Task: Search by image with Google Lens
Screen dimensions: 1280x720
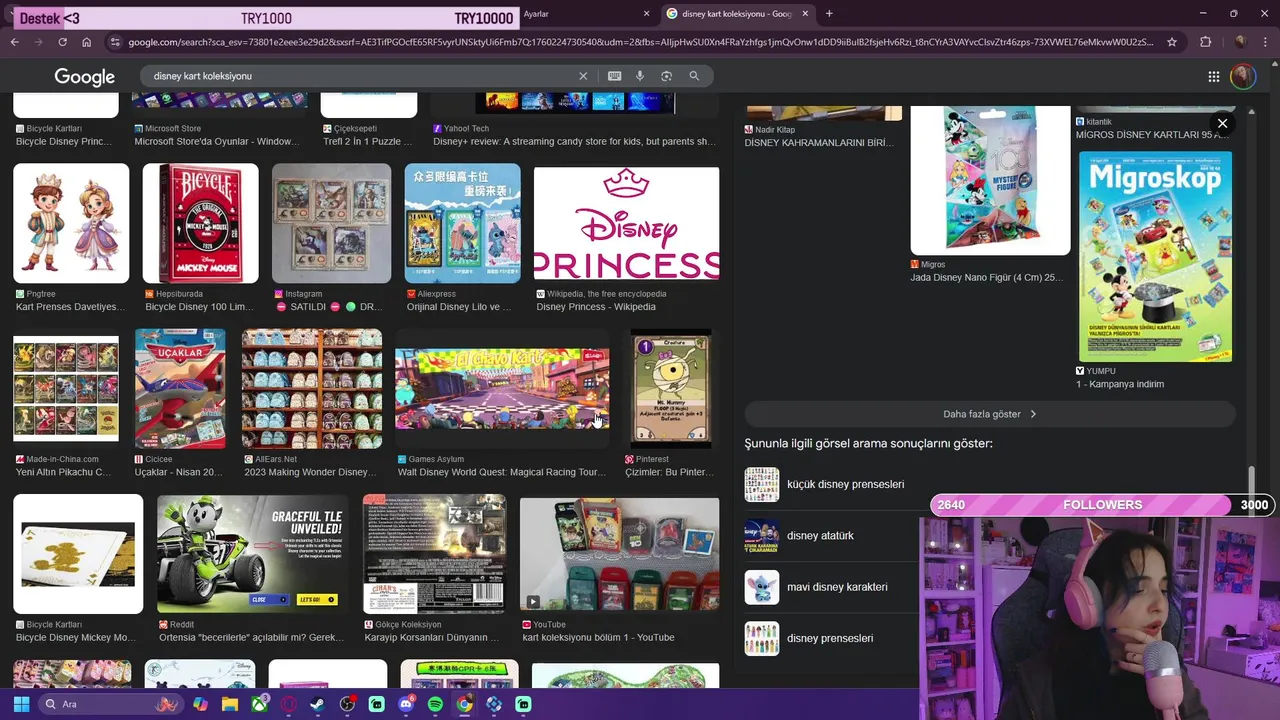Action: (x=666, y=76)
